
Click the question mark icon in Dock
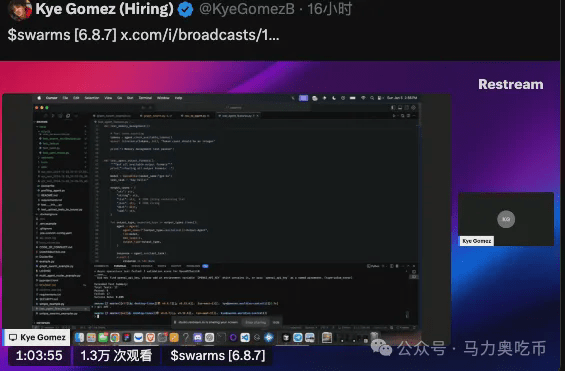click(186, 338)
